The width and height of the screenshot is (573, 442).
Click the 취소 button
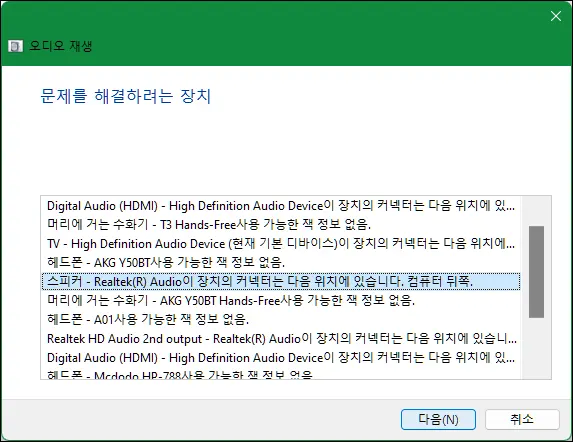tap(522, 419)
